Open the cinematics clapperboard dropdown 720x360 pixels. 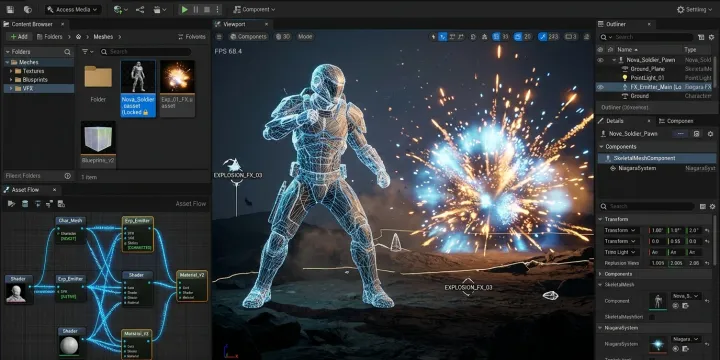pos(160,9)
